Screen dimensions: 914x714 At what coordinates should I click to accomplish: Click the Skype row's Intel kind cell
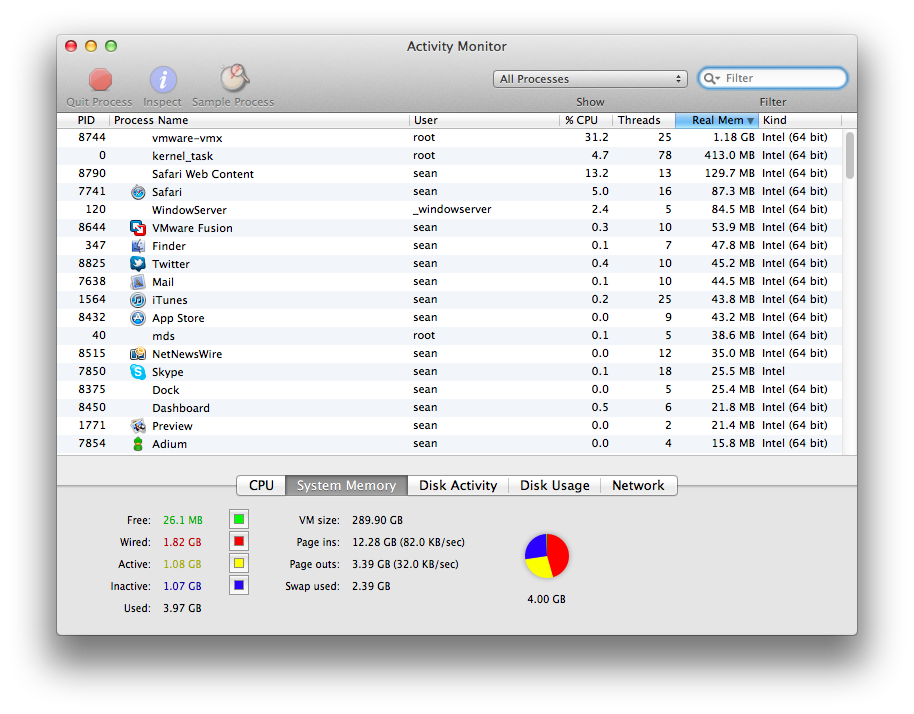click(774, 371)
